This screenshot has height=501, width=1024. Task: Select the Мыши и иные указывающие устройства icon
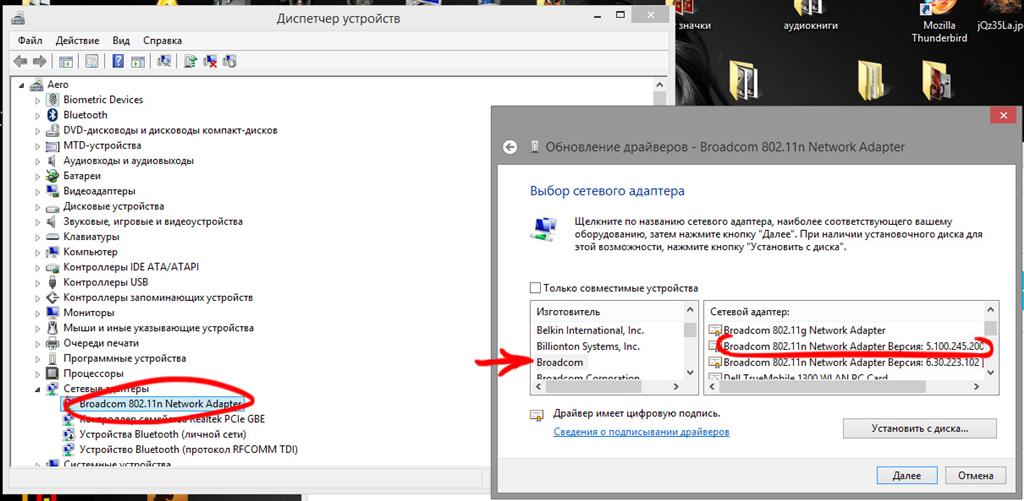point(53,328)
